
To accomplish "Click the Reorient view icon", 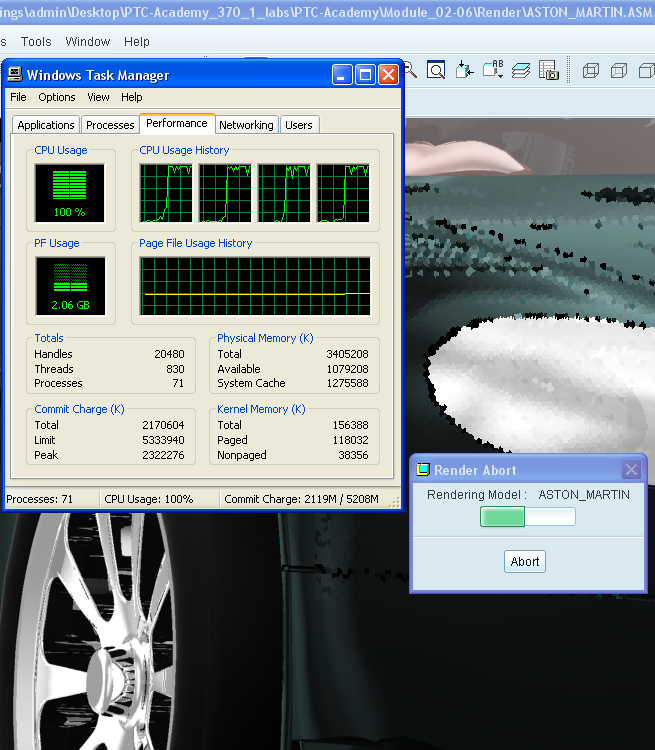I will click(x=464, y=70).
